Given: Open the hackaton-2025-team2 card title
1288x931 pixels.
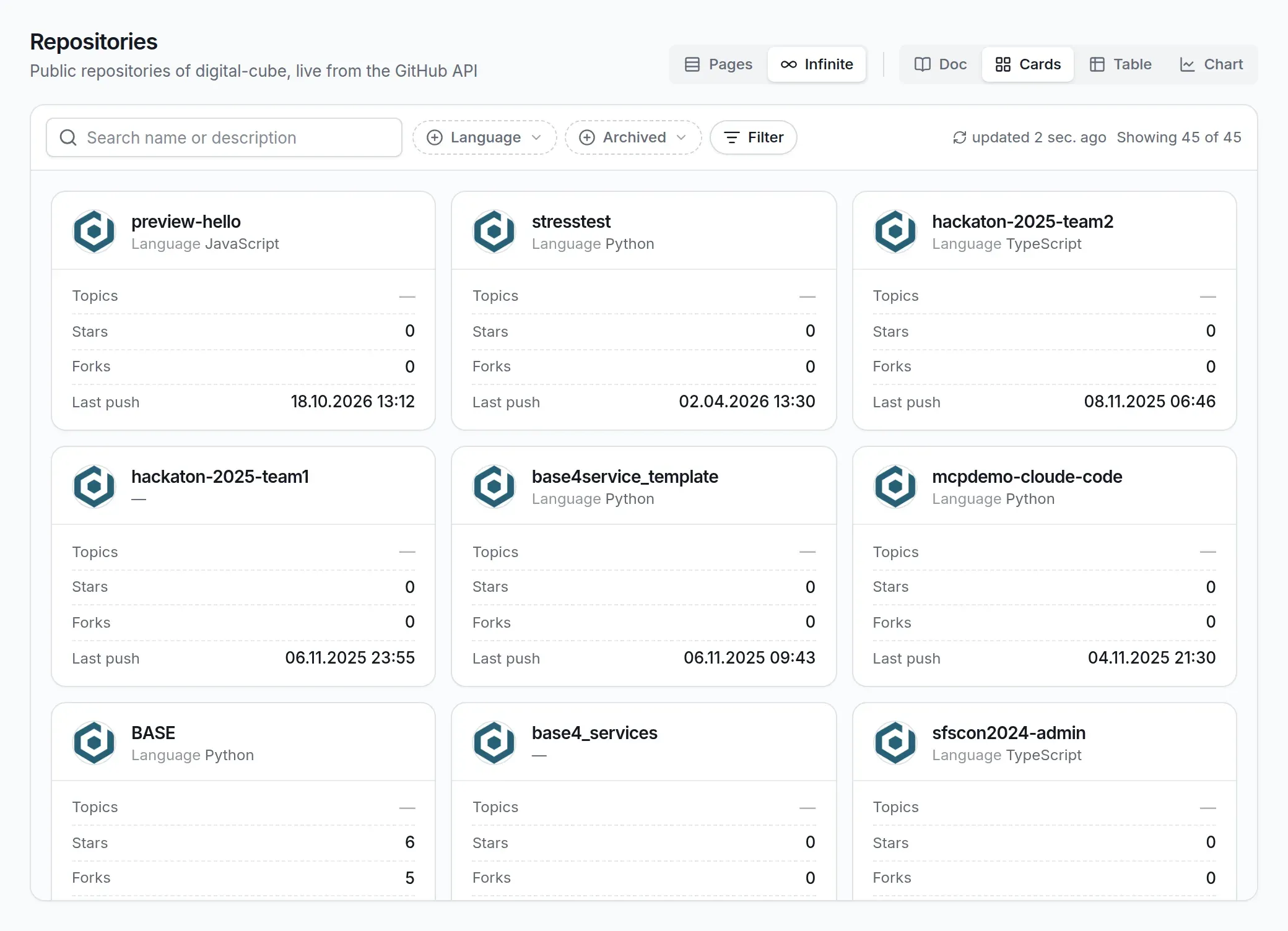Looking at the screenshot, I should tap(1022, 222).
